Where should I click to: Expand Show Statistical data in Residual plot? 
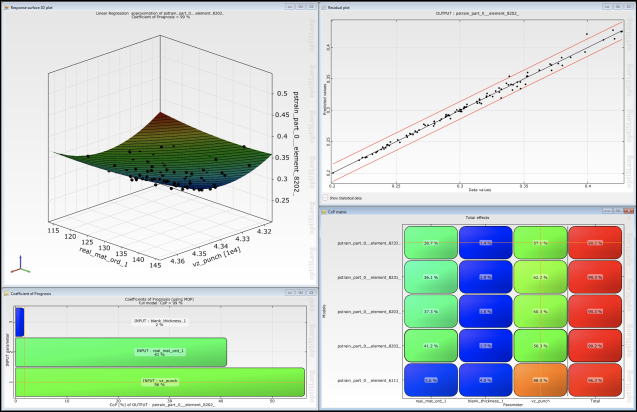325,198
